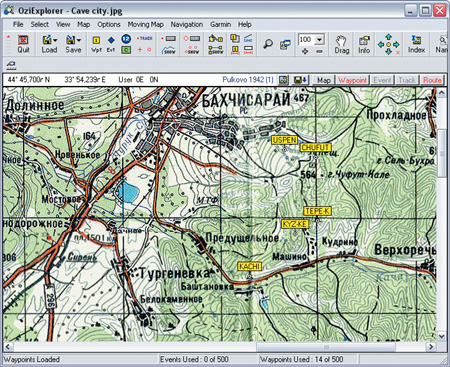Open the Save dropdown arrow
Image resolution: width=450 pixels, height=367 pixels.
(x=79, y=40)
